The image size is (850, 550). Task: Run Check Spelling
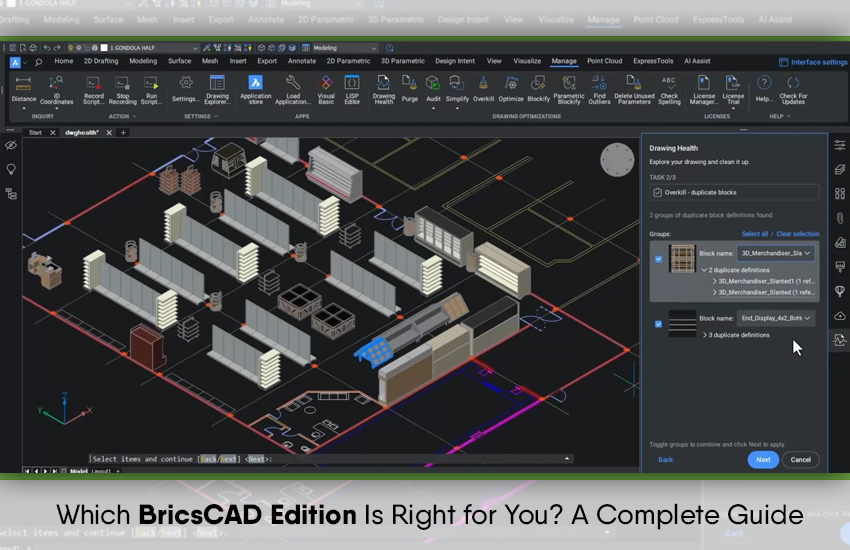[669, 90]
